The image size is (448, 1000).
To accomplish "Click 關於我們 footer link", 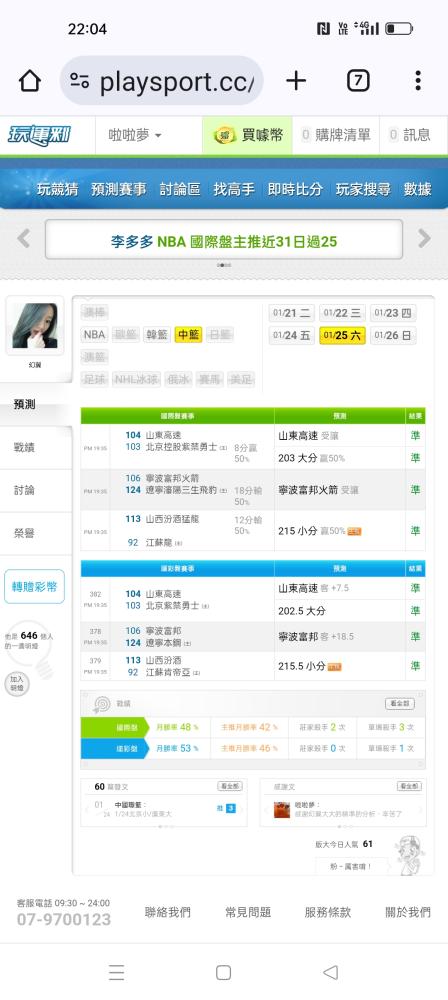I will 408,912.
